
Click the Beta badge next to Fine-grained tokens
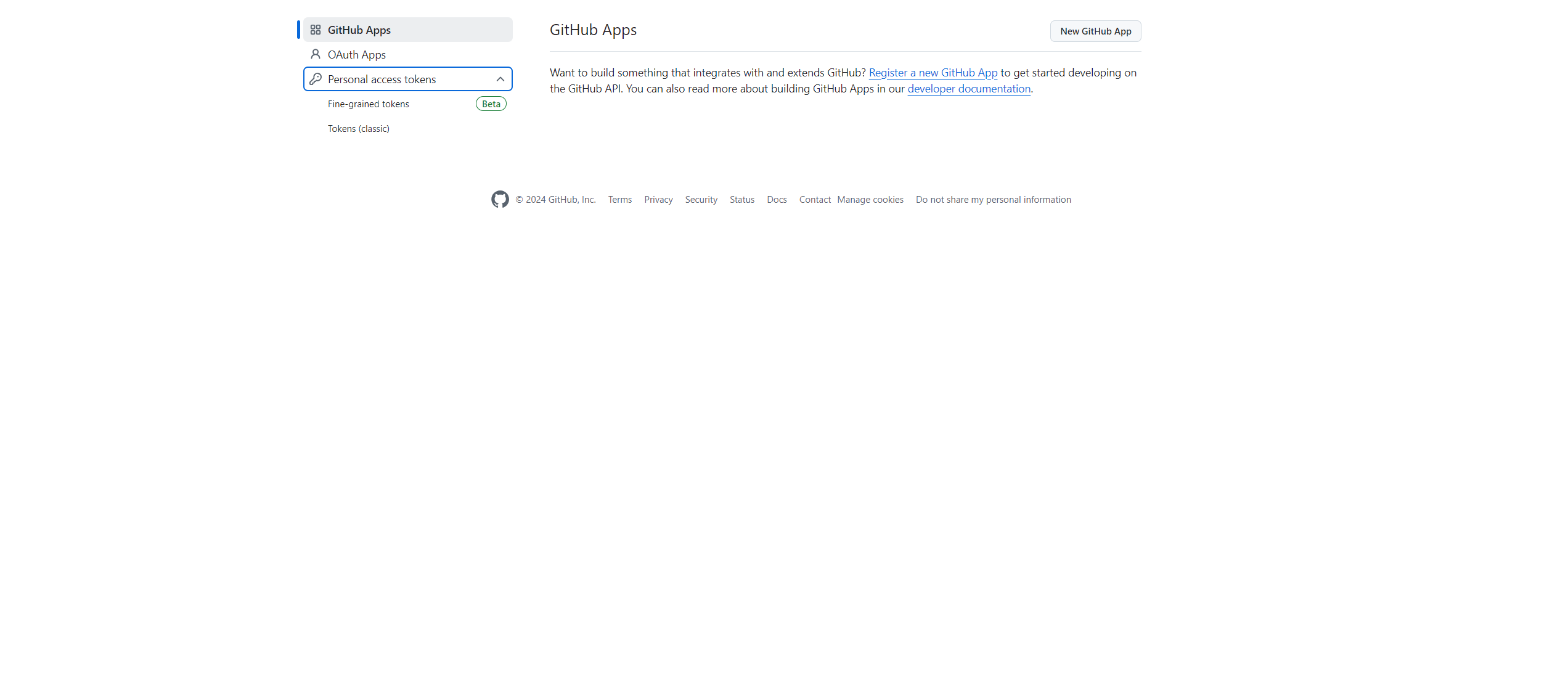490,104
